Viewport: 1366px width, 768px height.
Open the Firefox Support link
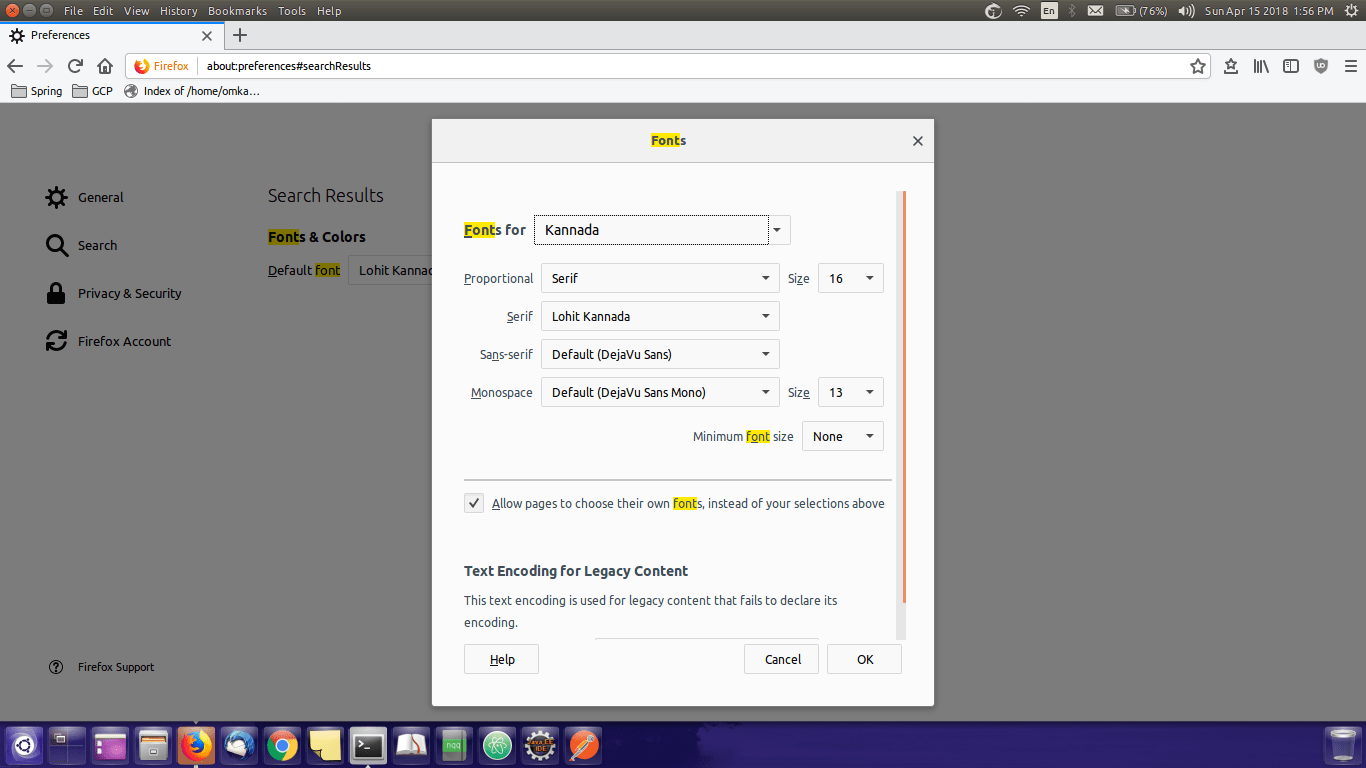102,667
